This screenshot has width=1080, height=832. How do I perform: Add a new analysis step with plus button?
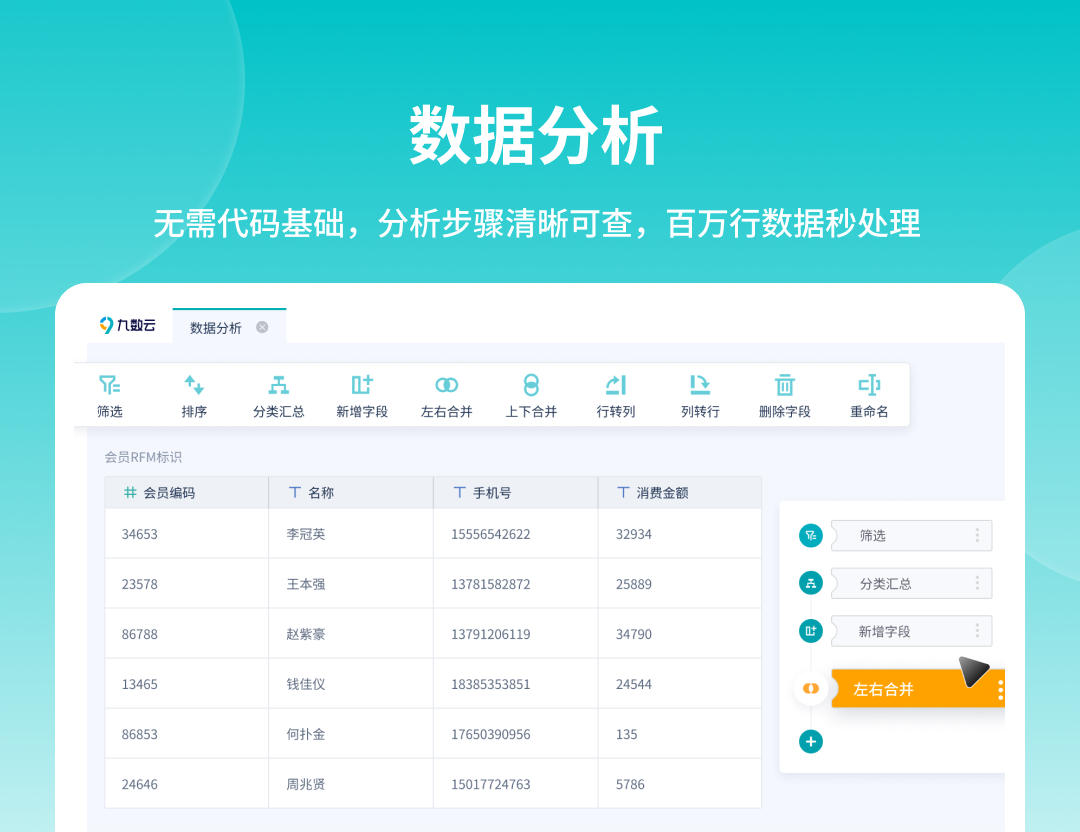coord(811,742)
